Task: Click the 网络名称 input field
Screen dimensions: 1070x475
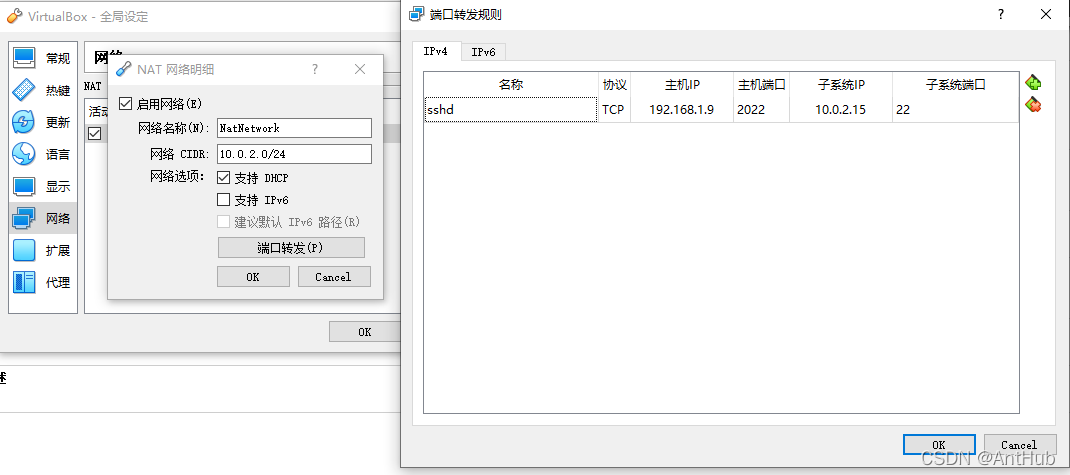Action: [x=295, y=128]
